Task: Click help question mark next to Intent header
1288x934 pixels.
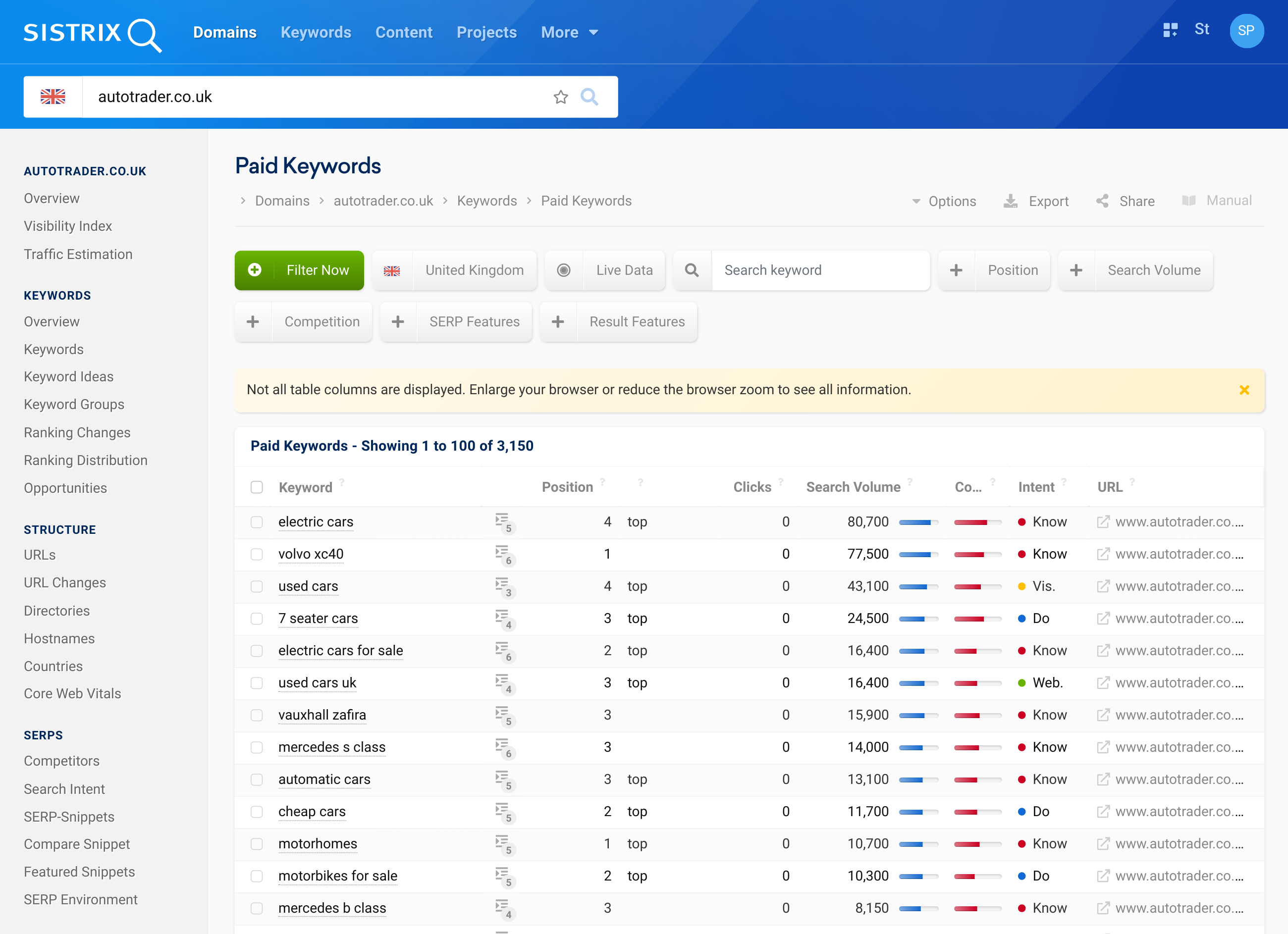Action: click(x=1064, y=482)
